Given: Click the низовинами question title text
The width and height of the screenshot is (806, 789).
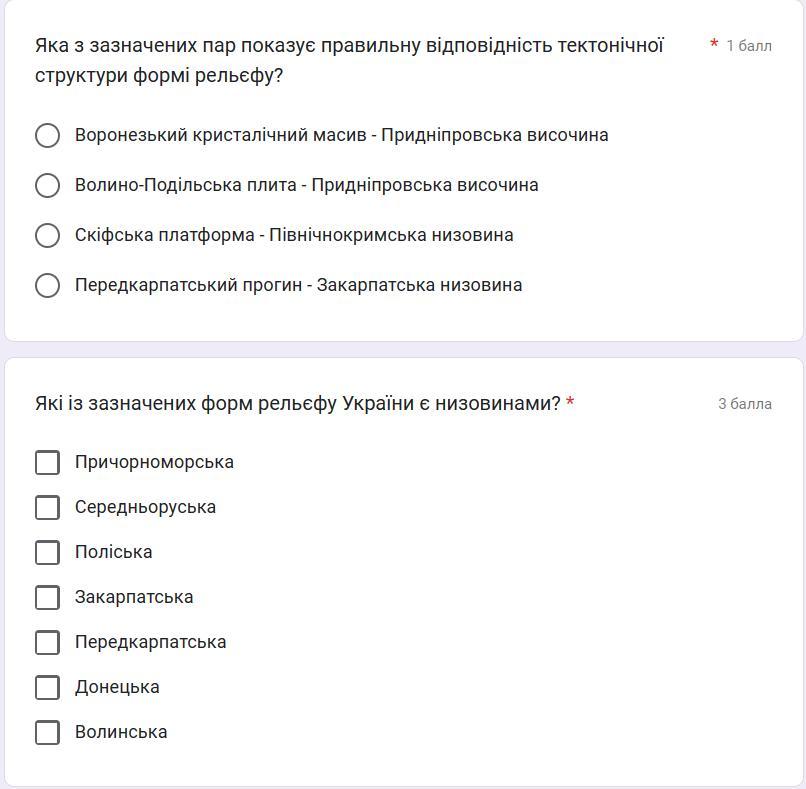Looking at the screenshot, I should pos(297,404).
